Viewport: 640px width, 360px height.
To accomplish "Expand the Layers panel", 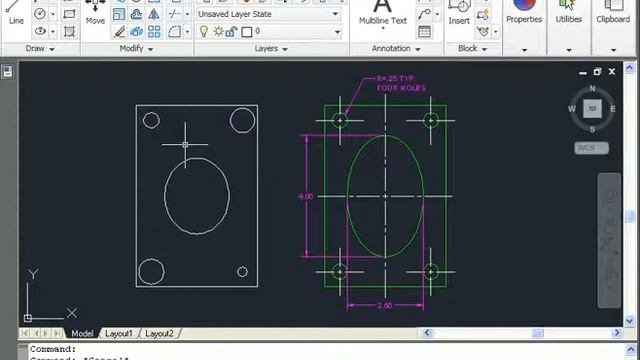I will [271, 49].
